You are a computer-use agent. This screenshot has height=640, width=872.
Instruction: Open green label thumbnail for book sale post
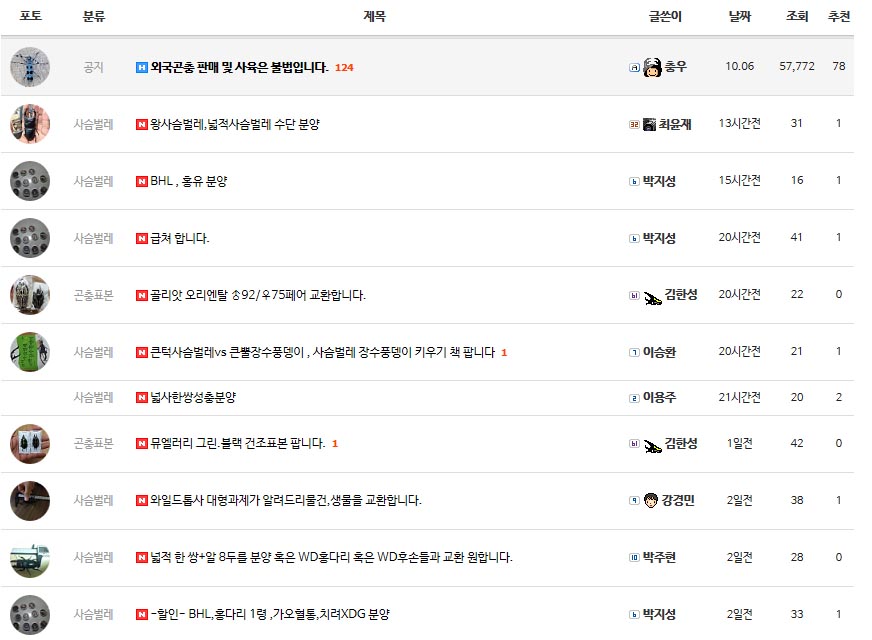[x=30, y=352]
